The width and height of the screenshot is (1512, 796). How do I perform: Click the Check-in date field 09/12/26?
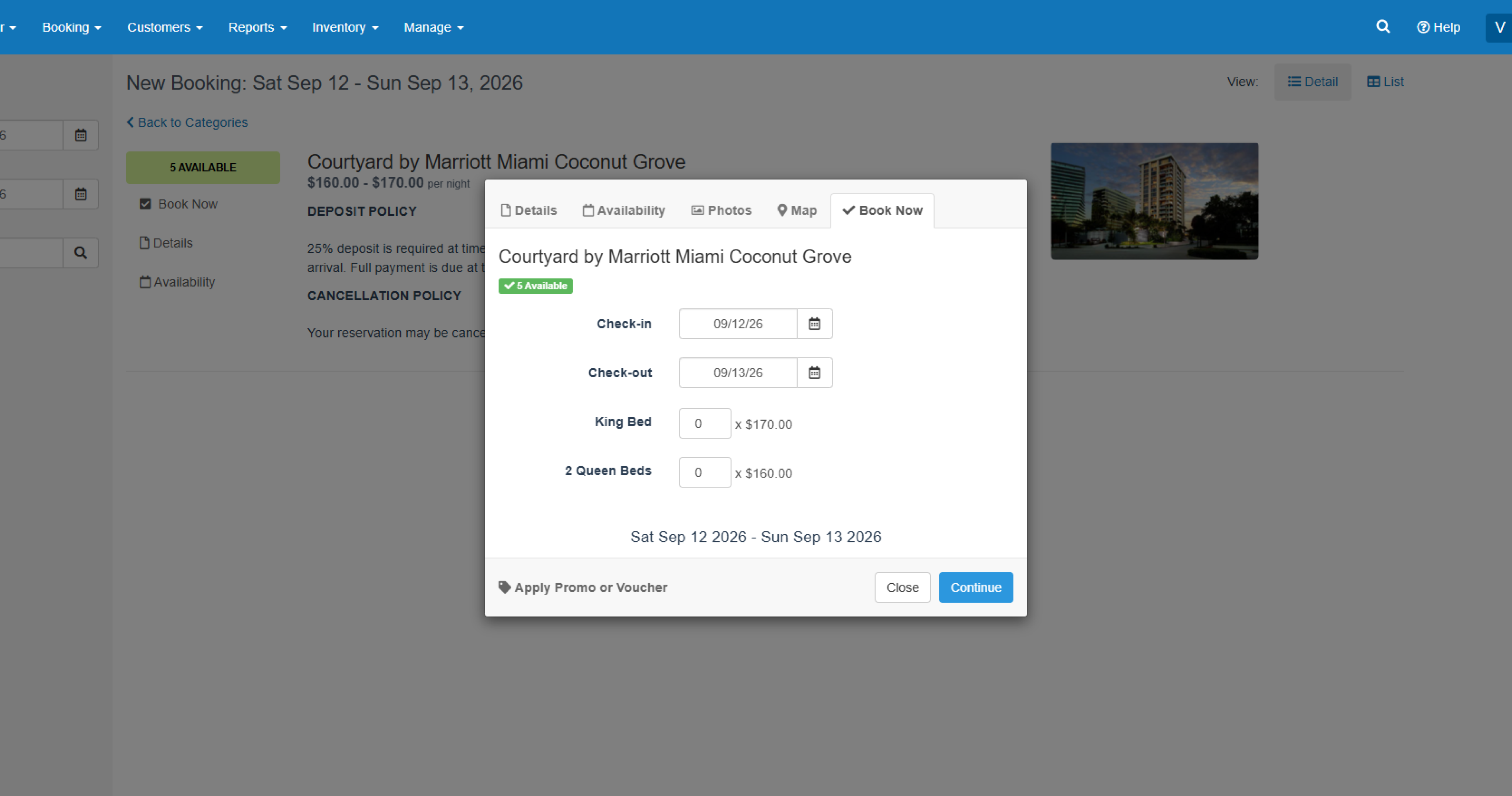click(x=738, y=324)
